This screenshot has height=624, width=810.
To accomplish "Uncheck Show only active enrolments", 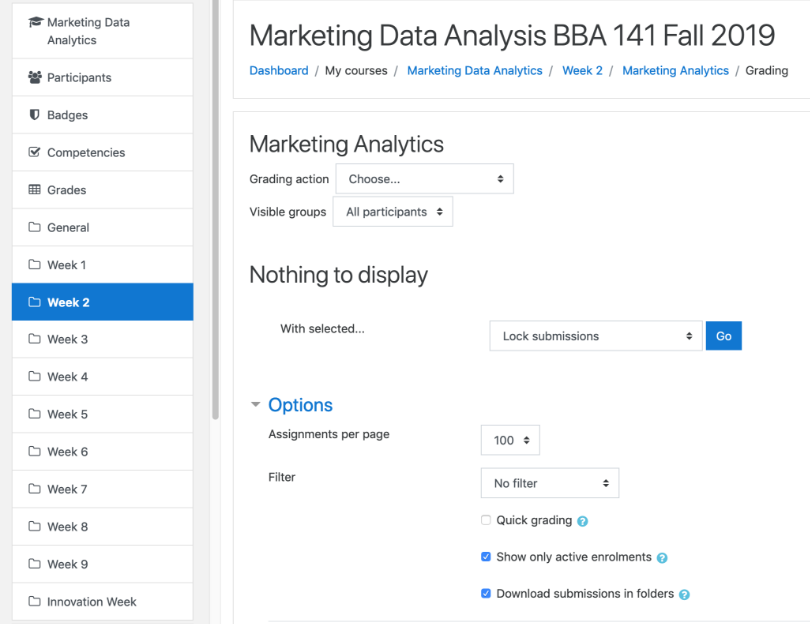I will (x=486, y=557).
